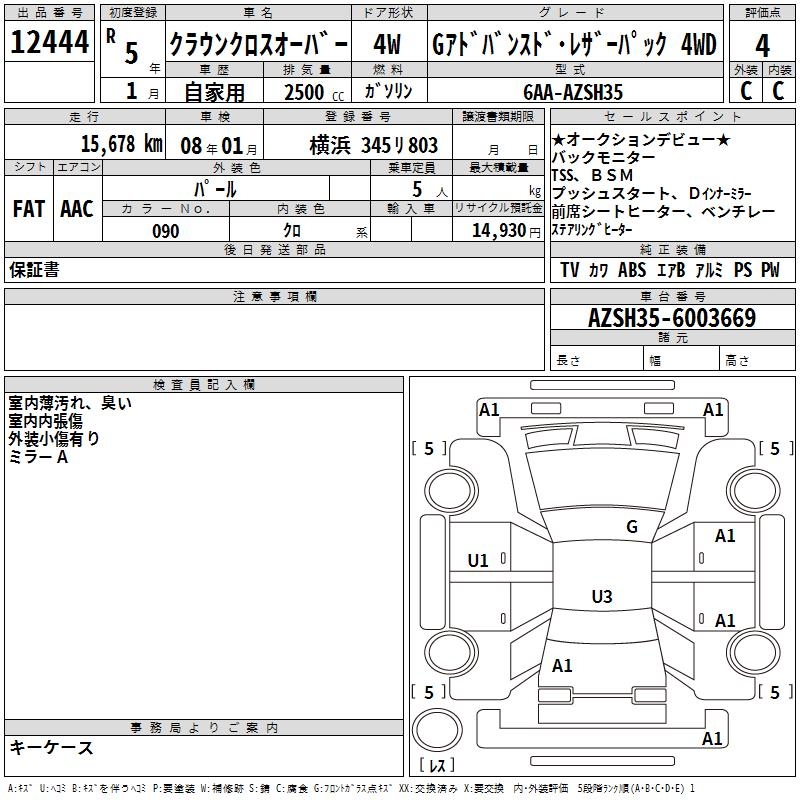Click キーケース office notice
This screenshot has height=800, width=800.
pos(51,748)
